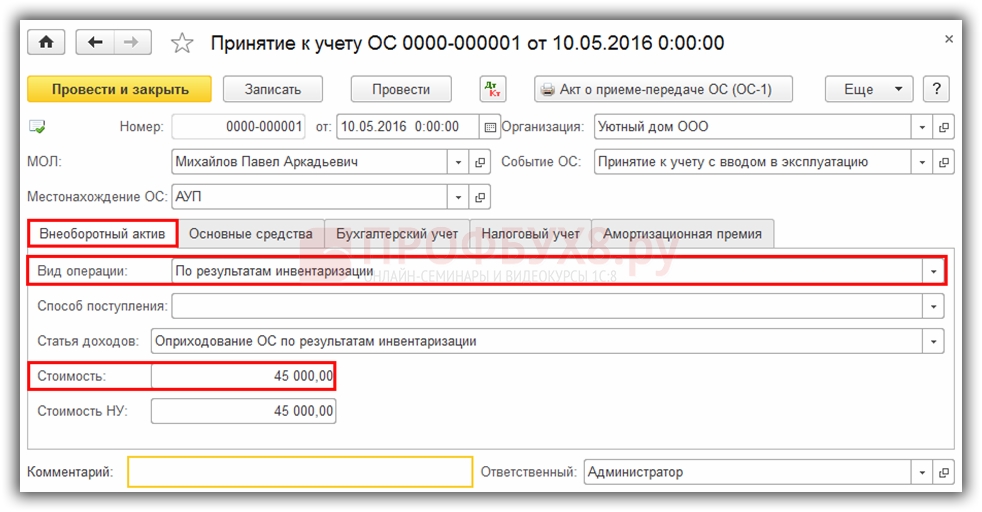Switch to the Бухгалтерский учет tab
This screenshot has width=982, height=512.
click(397, 233)
